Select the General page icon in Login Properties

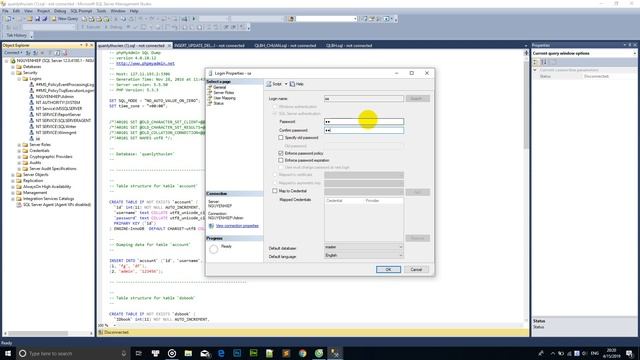point(210,87)
